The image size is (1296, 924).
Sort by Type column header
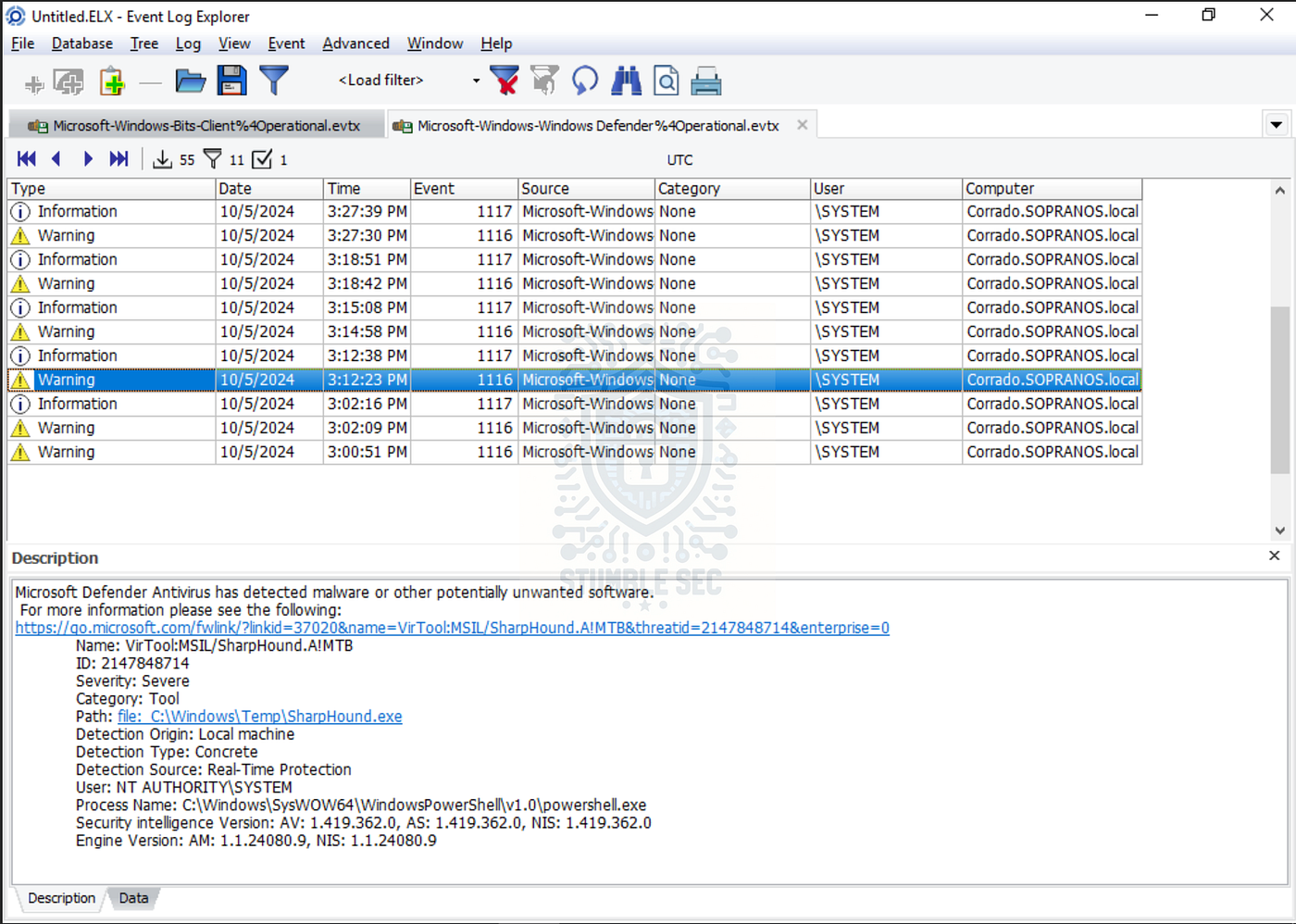pos(111,189)
